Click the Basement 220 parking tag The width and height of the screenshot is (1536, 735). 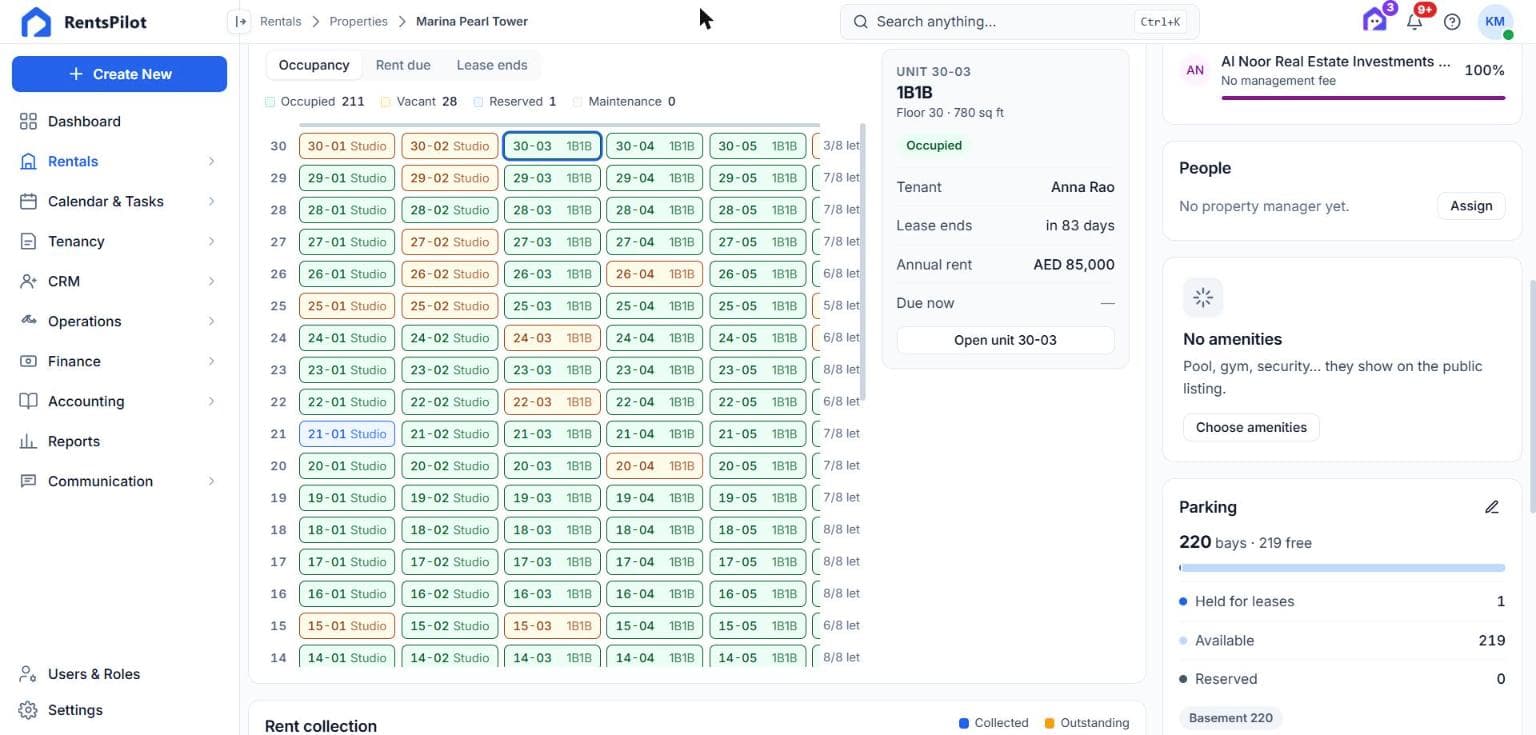click(x=1231, y=718)
